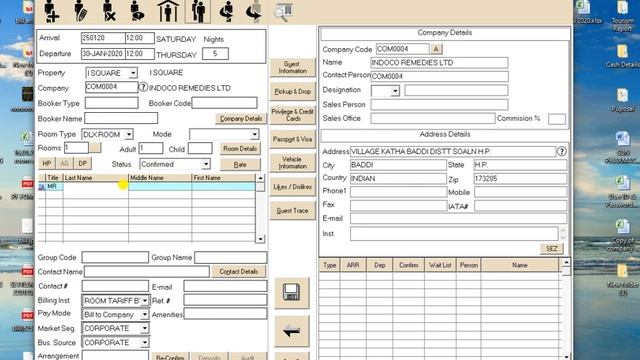This screenshot has width=640, height=360.
Task: Click the Rate button
Action: point(240,164)
